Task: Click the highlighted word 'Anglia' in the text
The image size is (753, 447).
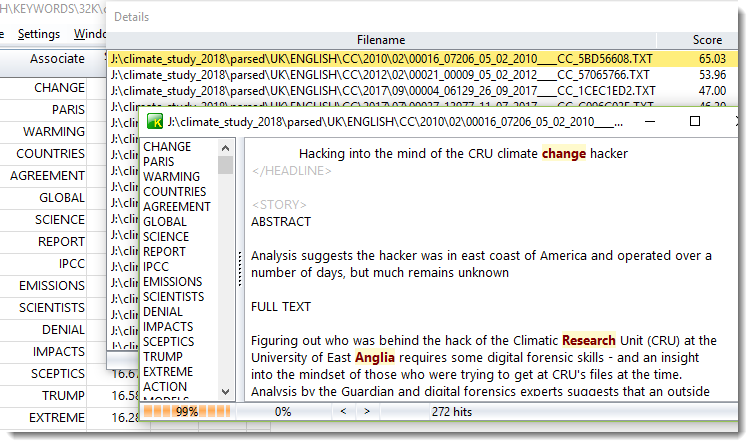Action: 375,358
